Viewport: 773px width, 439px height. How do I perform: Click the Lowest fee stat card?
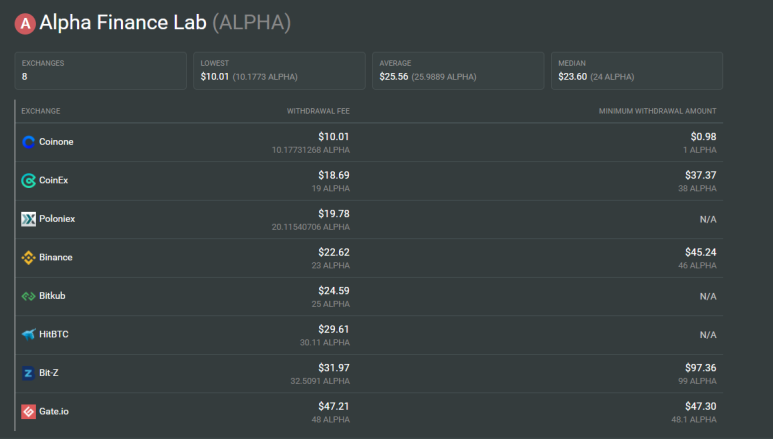pos(280,71)
